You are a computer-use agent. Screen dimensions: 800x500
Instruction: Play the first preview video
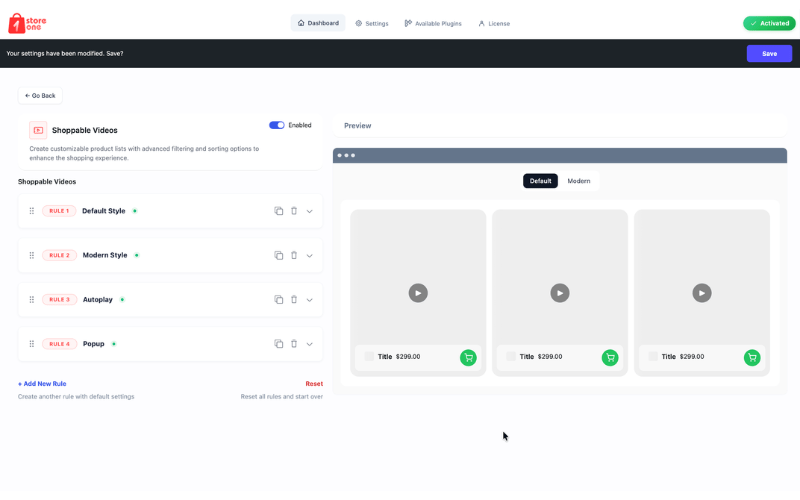click(418, 293)
